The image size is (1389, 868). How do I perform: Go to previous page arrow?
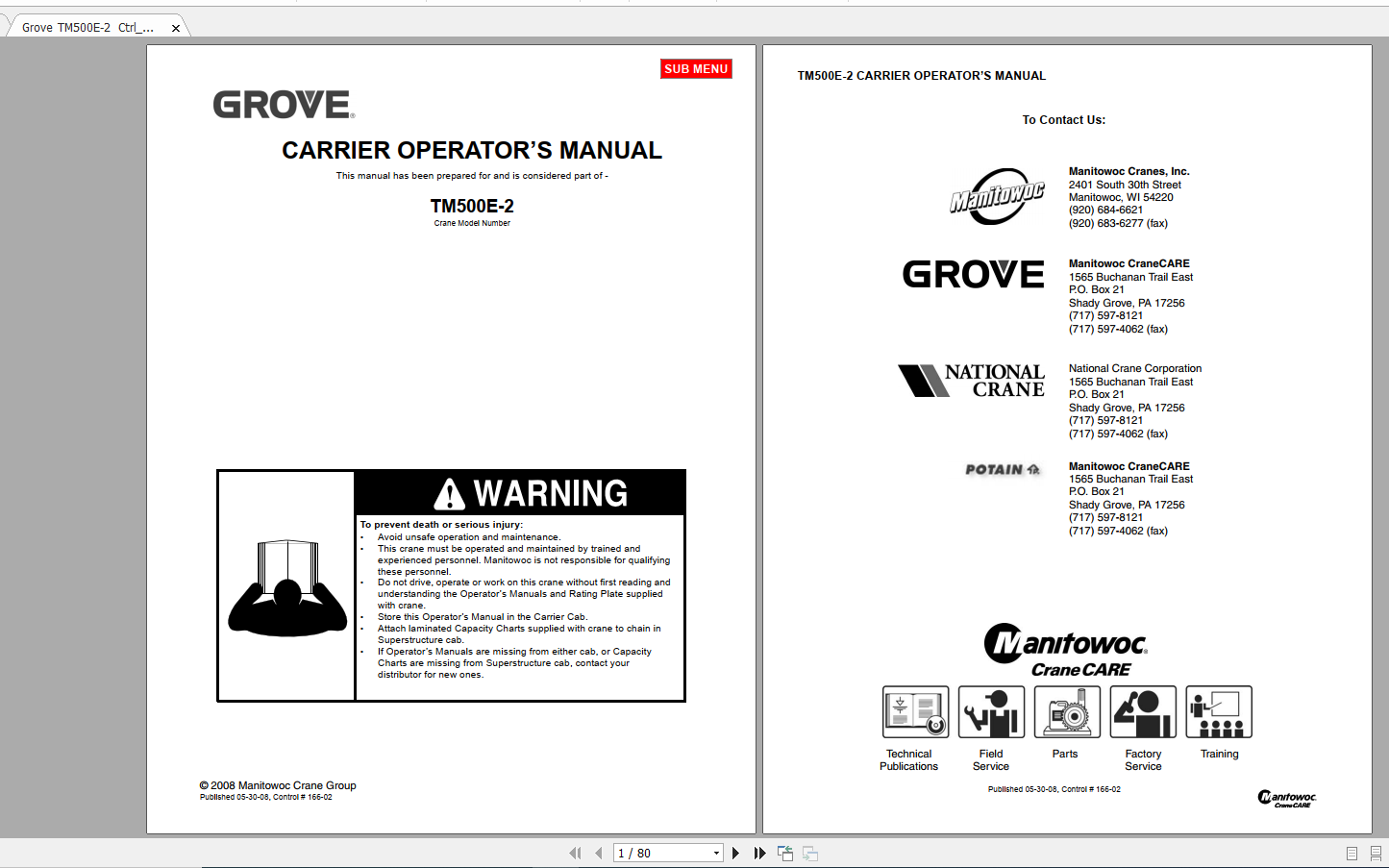click(x=599, y=853)
